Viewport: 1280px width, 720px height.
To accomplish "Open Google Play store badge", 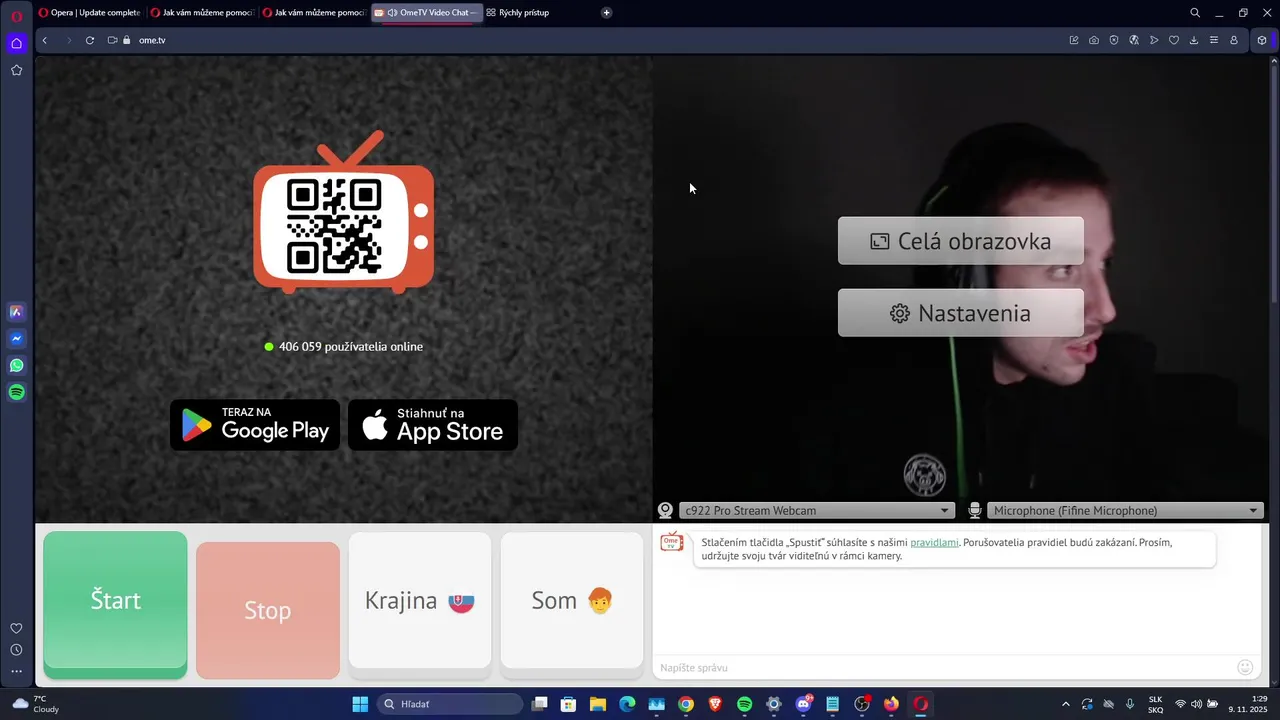I will [255, 425].
